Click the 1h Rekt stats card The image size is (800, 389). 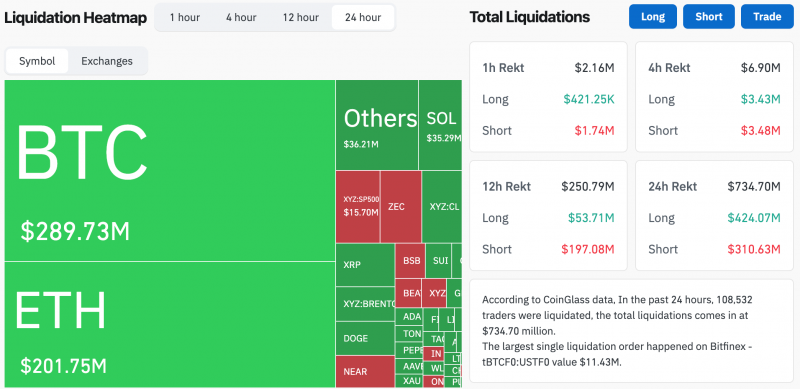click(548, 97)
